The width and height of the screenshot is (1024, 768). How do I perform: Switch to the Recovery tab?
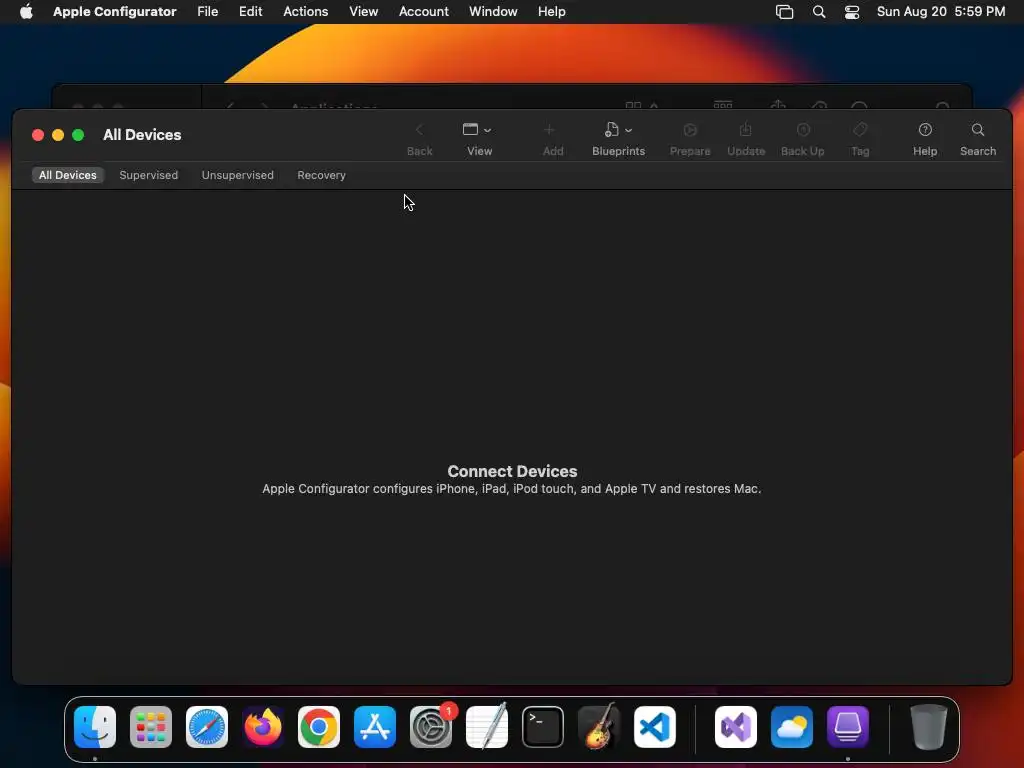[321, 175]
